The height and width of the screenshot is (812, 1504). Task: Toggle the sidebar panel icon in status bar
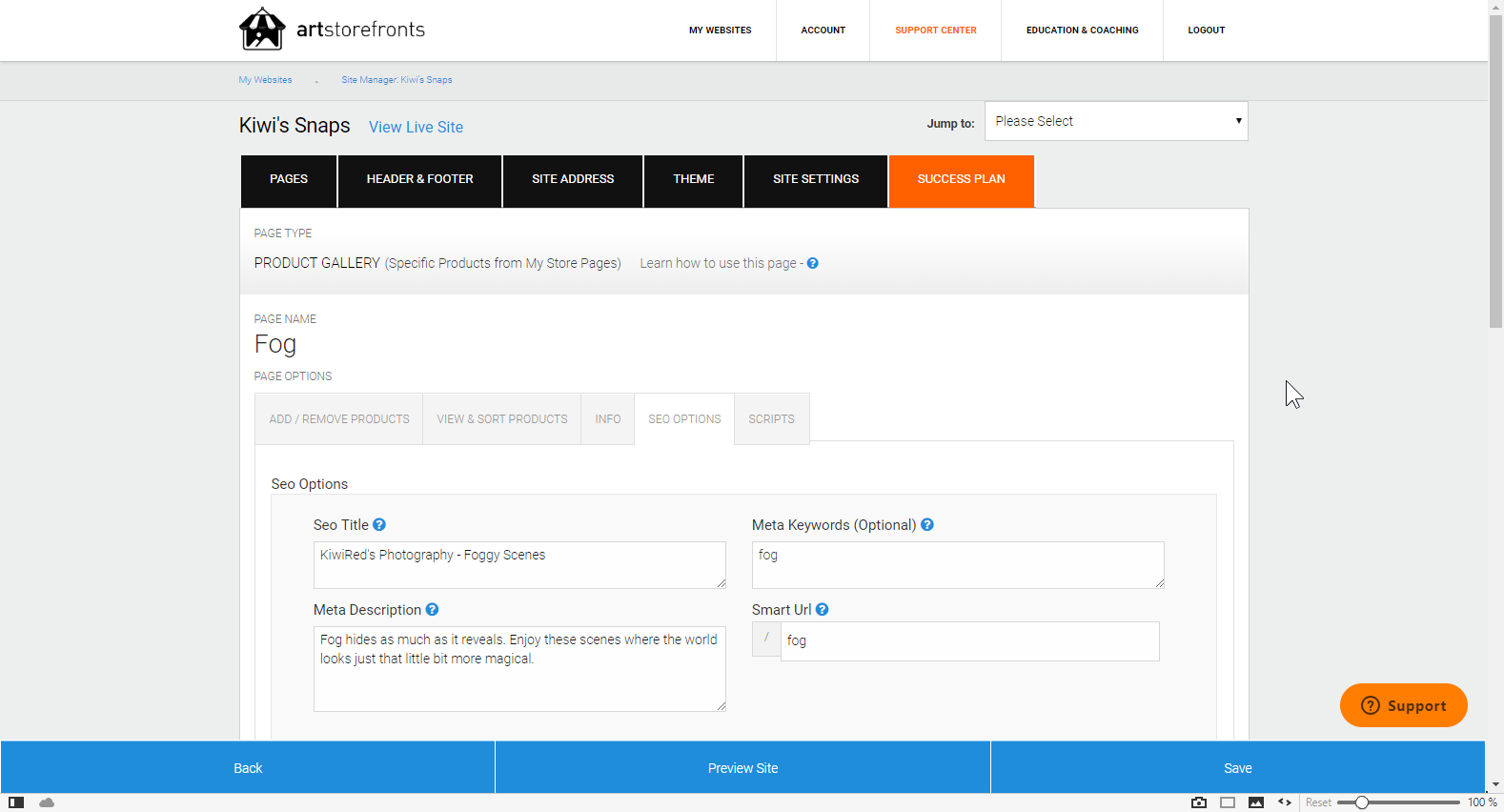coord(16,802)
